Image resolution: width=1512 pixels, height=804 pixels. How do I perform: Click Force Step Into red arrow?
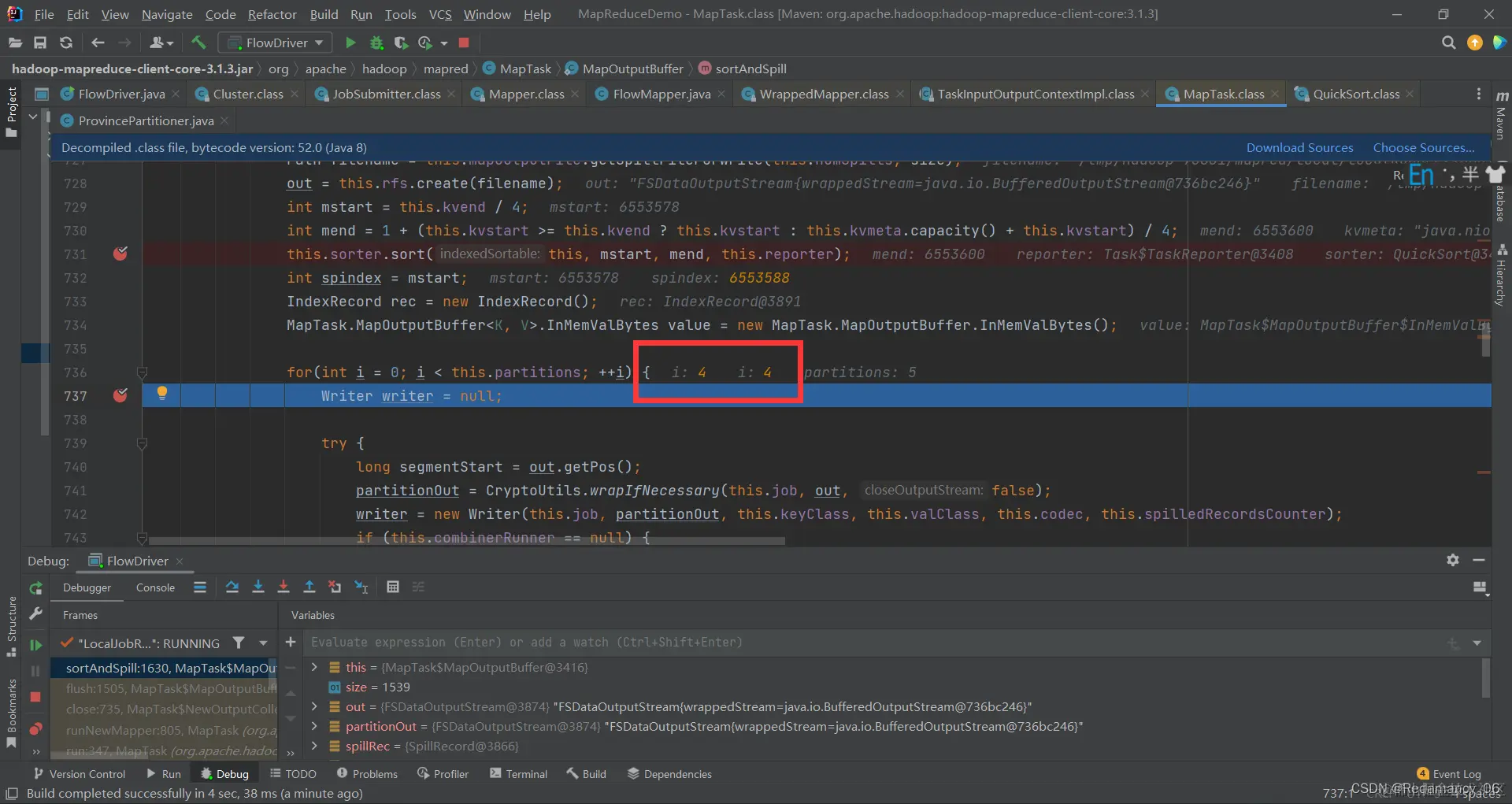coord(283,587)
